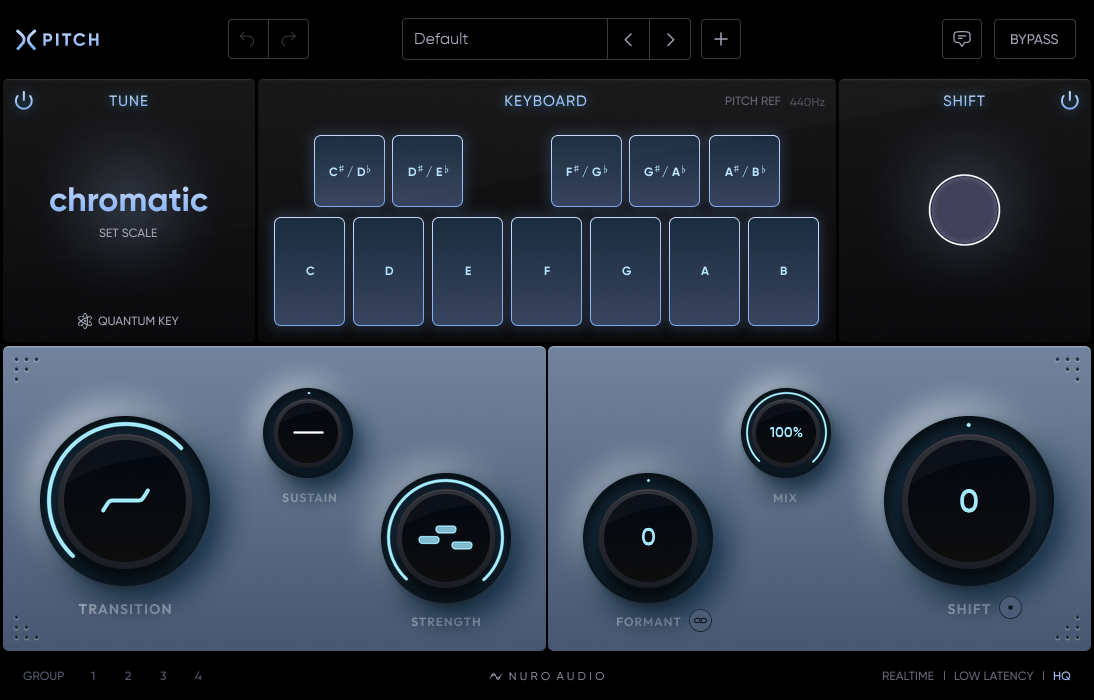The height and width of the screenshot is (700, 1094).
Task: Switch to Low Latency mode
Action: [x=993, y=676]
